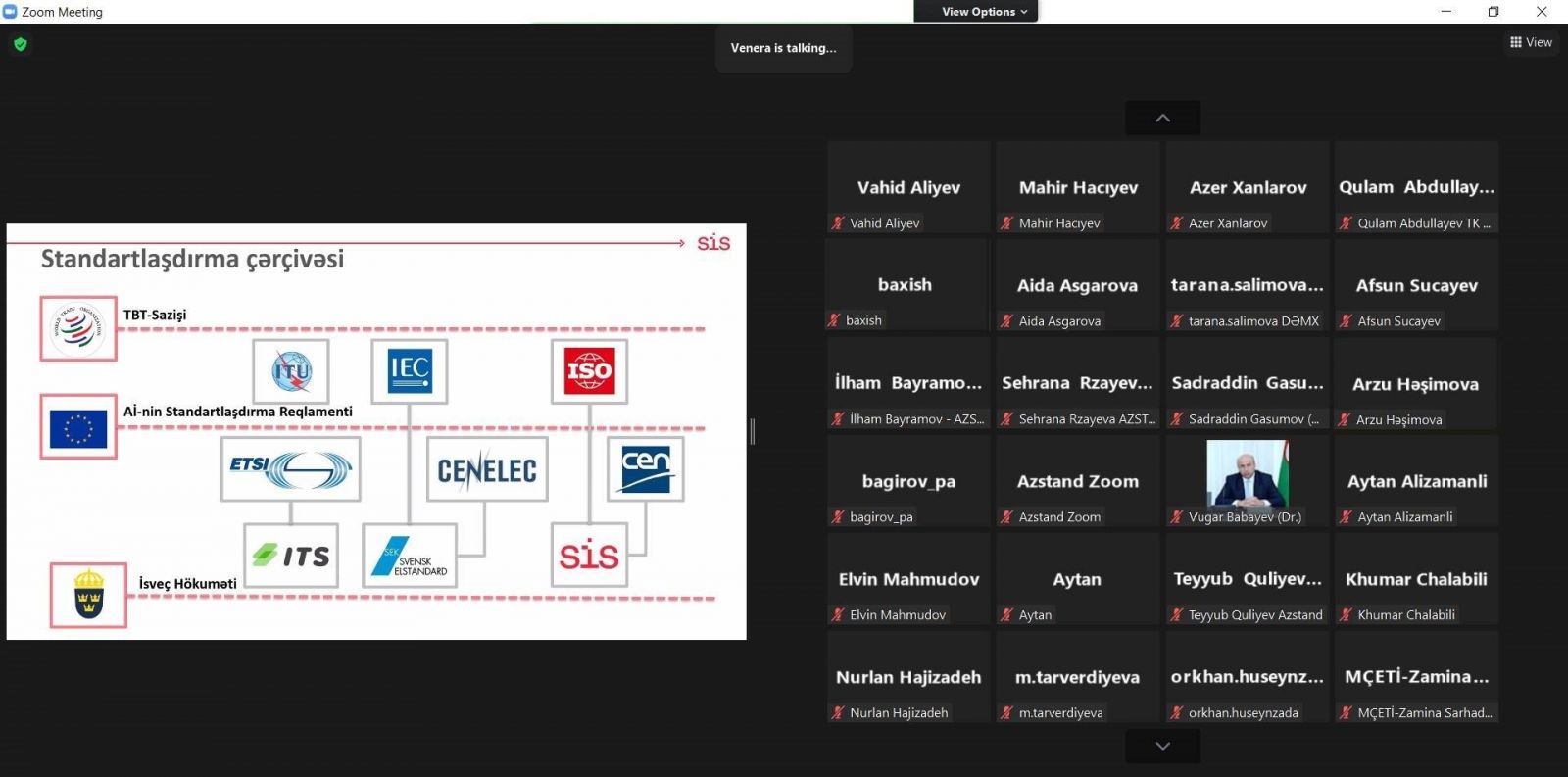Click the European Union flag on the slide
Viewport: 1568px width, 777px height.
(78, 427)
